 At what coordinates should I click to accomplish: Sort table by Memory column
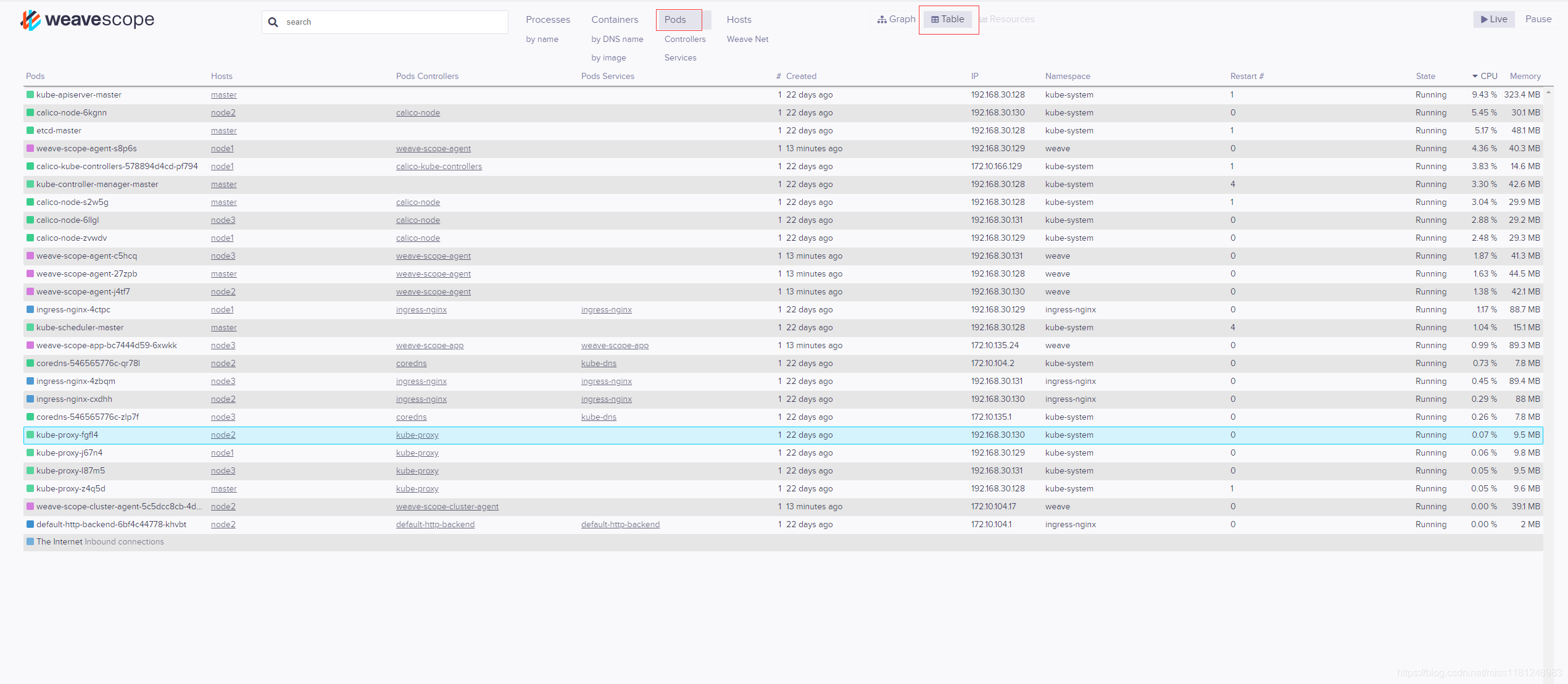[x=1525, y=76]
